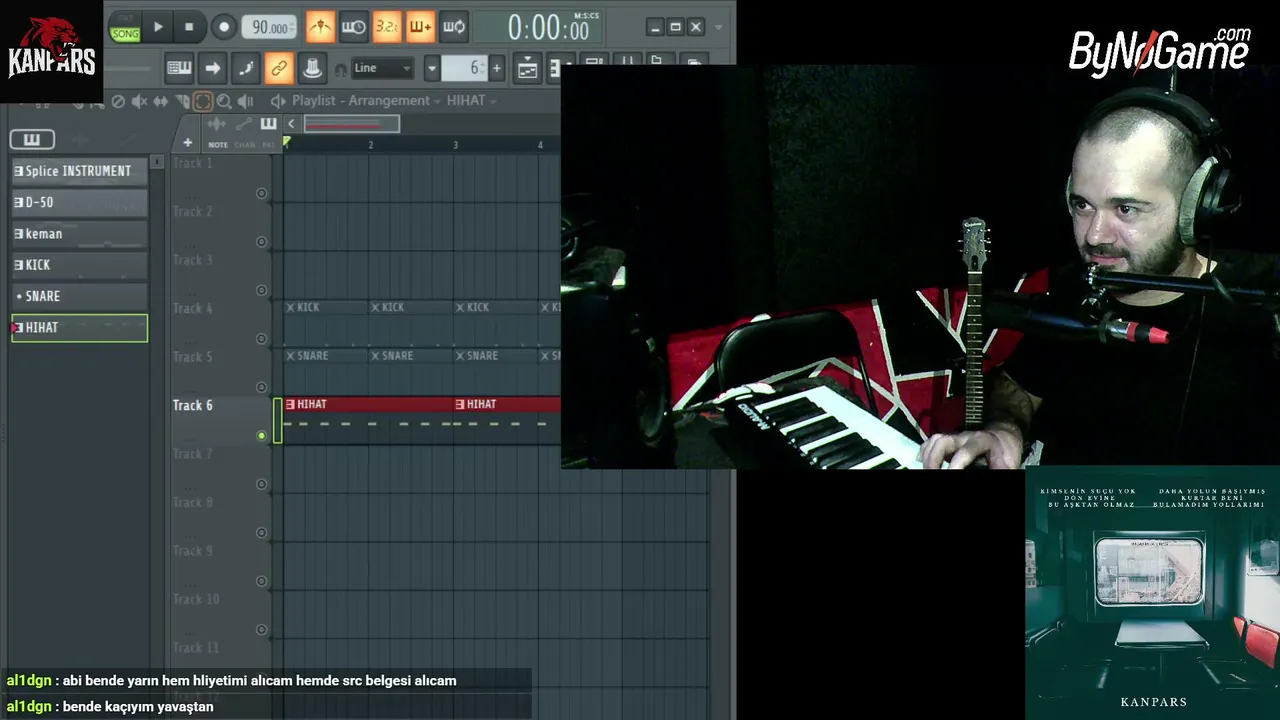
Task: Mute Track 2 with its round toggle
Action: pyautogui.click(x=262, y=242)
